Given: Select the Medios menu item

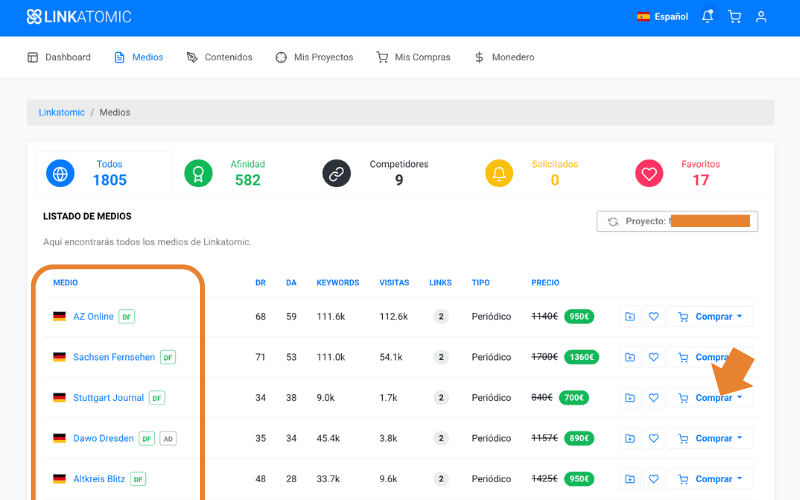Looking at the screenshot, I should [139, 57].
